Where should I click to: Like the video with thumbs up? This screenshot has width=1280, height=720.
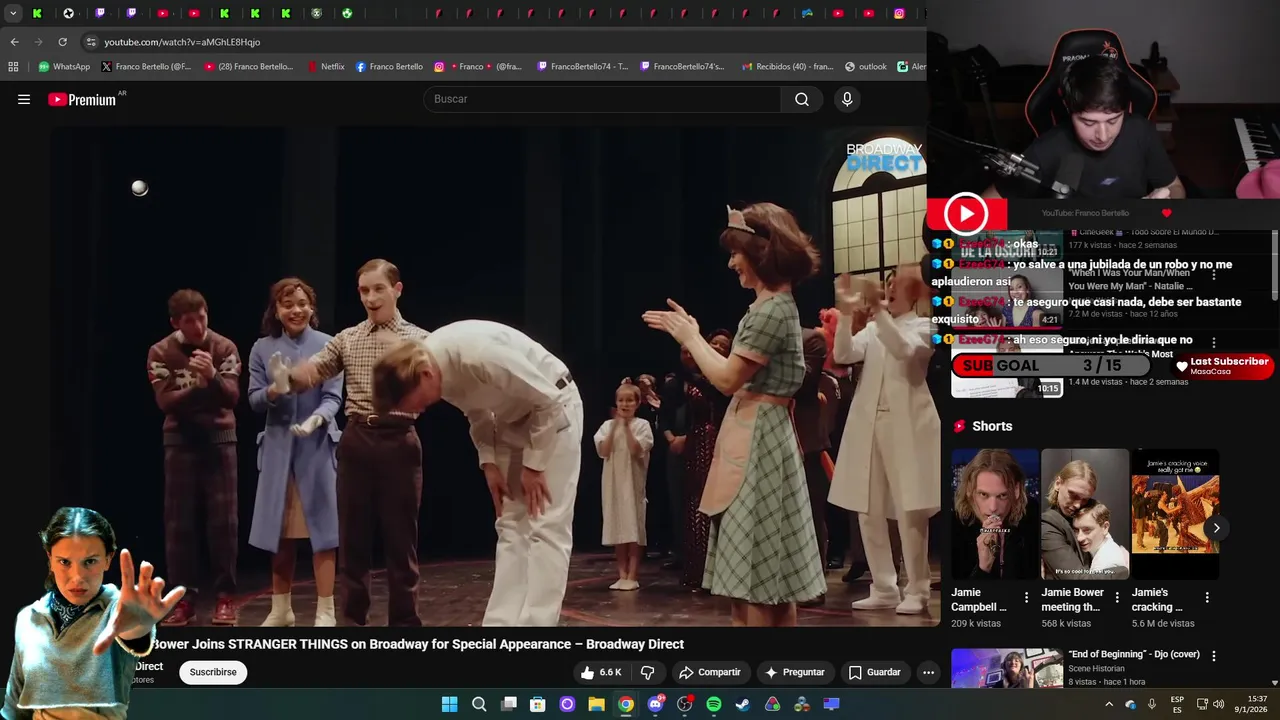click(600, 672)
